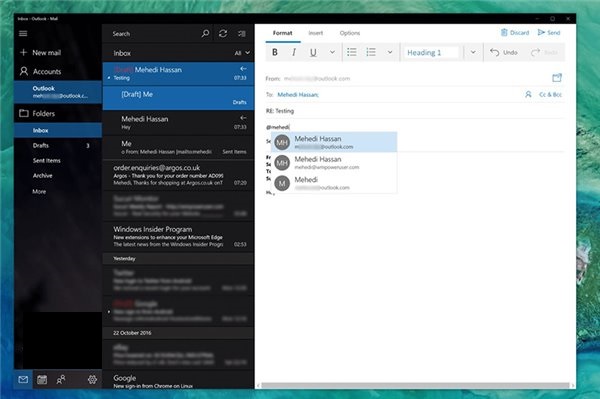Show the Cc & Bcc fields
The image size is (600, 399).
click(550, 94)
